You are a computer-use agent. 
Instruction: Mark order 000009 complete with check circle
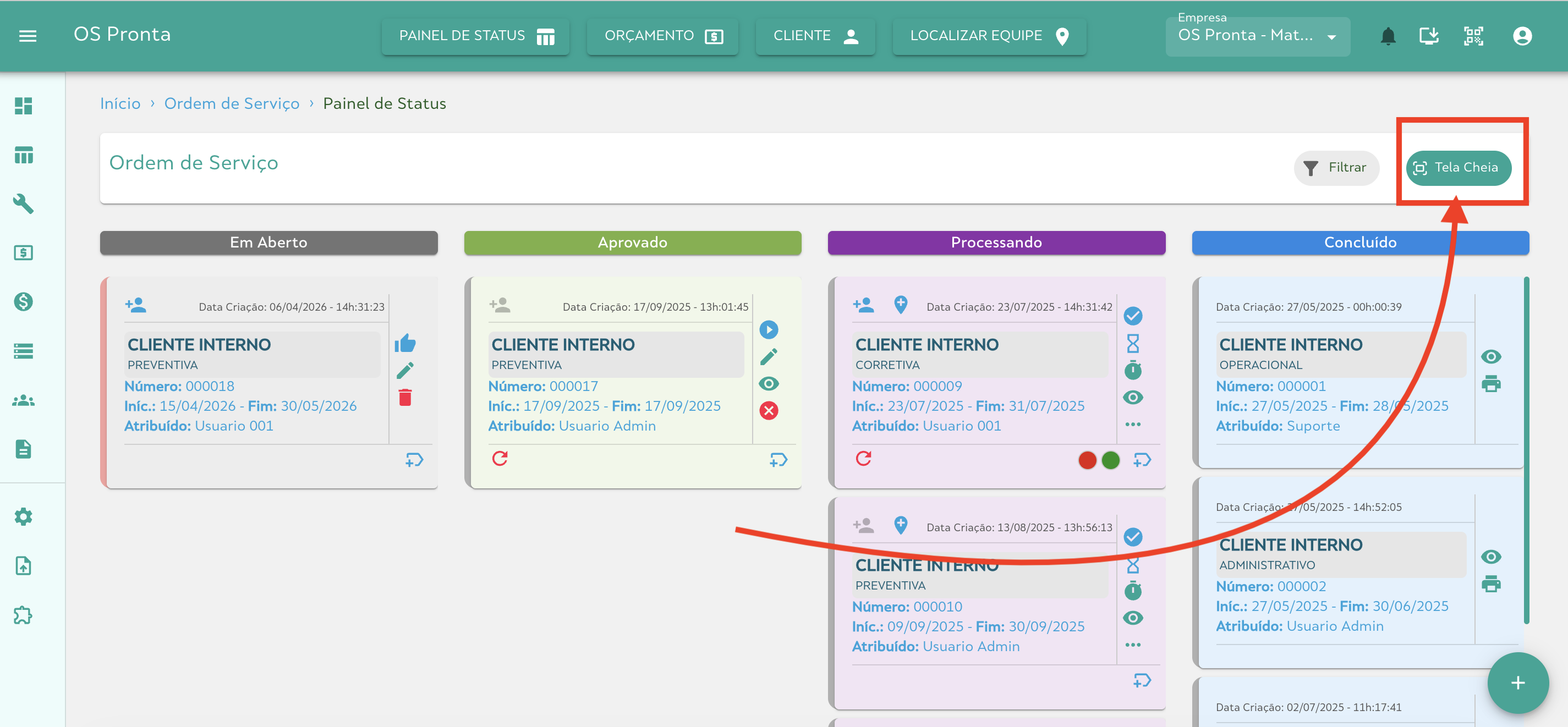[1132, 316]
